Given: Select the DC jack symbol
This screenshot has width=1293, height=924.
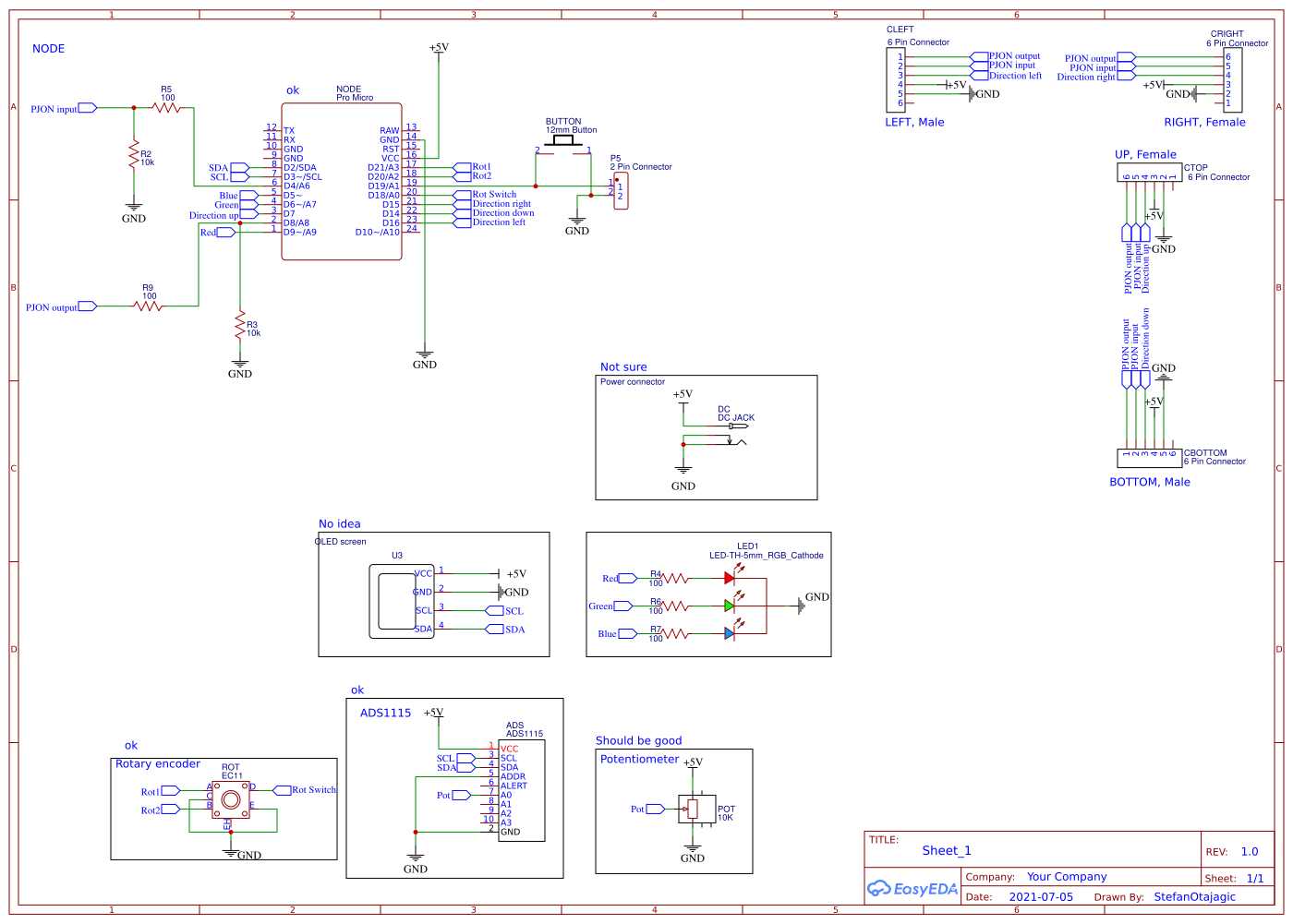Looking at the screenshot, I should 736,434.
